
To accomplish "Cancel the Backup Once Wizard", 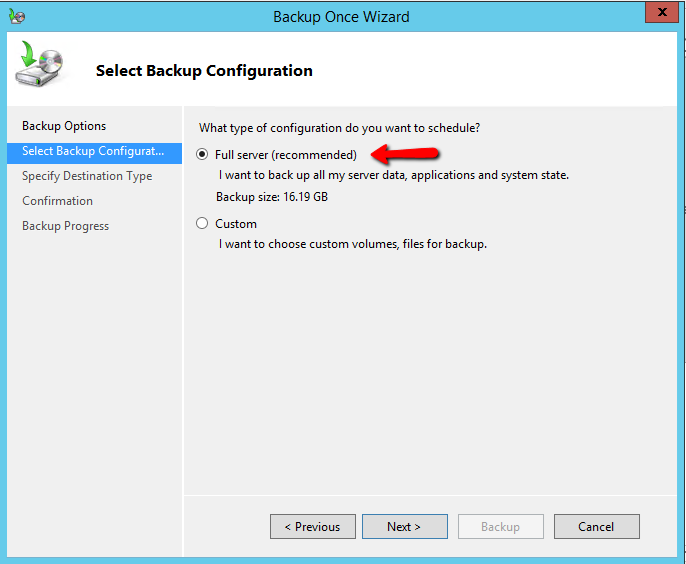I will point(597,526).
